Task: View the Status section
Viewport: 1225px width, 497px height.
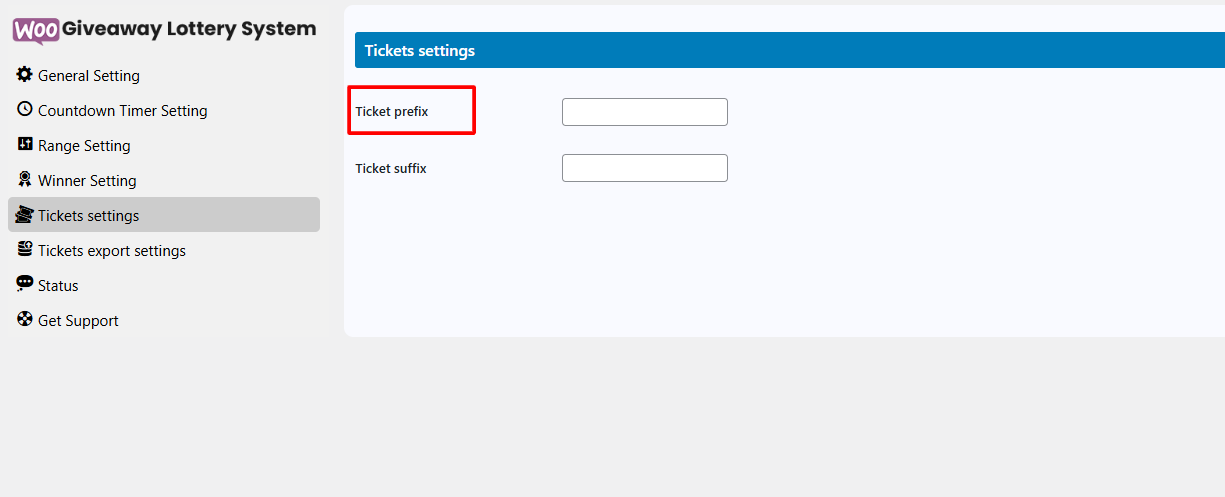Action: 58,286
